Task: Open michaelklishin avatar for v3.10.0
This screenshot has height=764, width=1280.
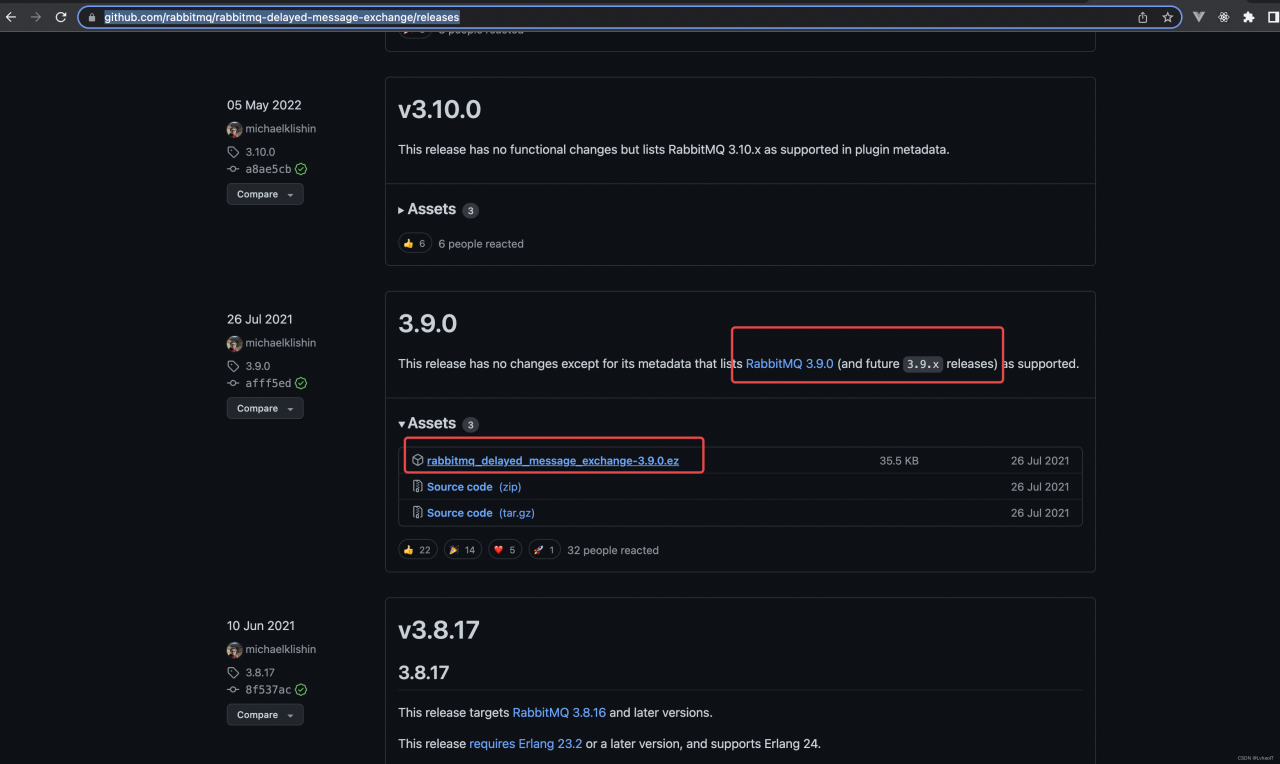Action: 234,129
